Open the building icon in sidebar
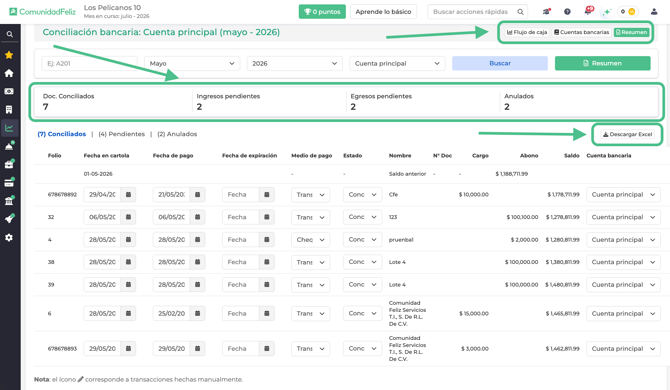This screenshot has width=670, height=390. (x=9, y=109)
